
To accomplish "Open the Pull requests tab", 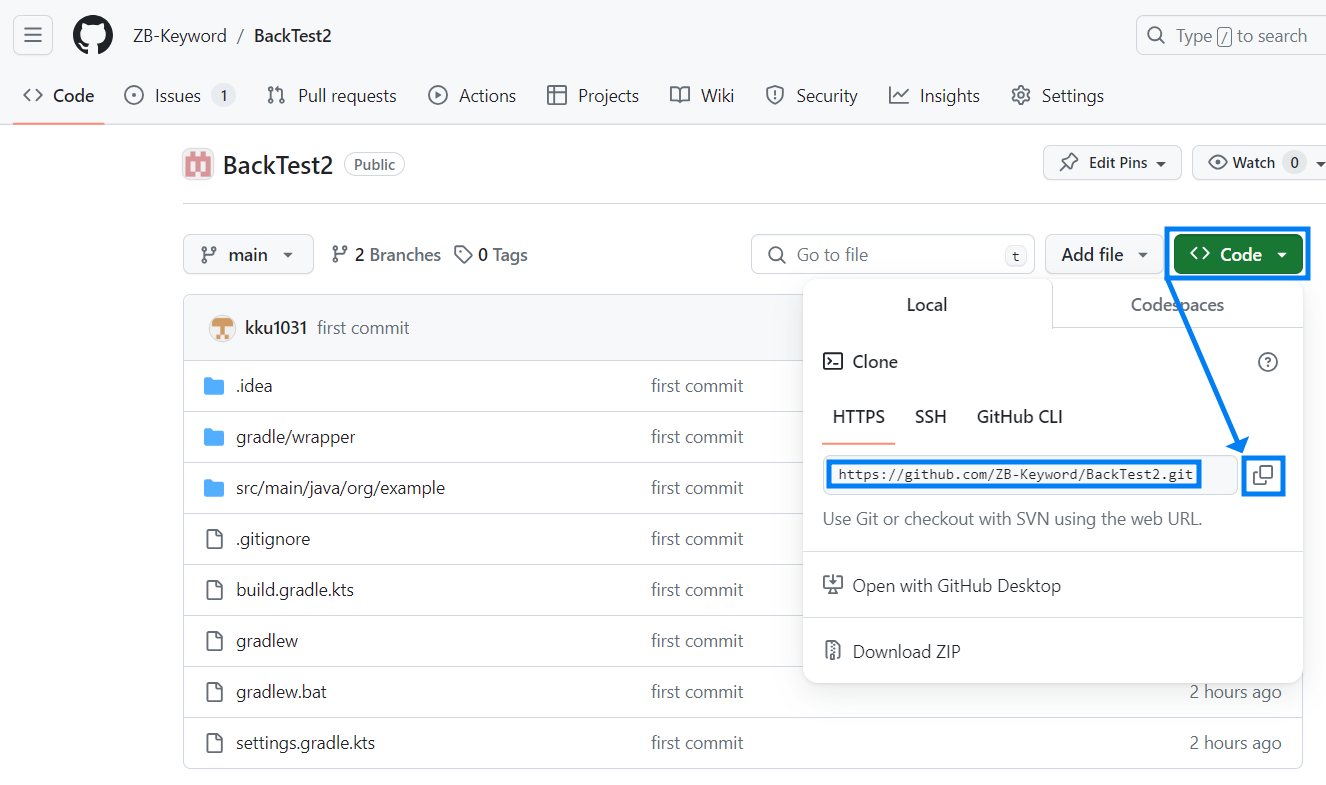I will (x=332, y=96).
